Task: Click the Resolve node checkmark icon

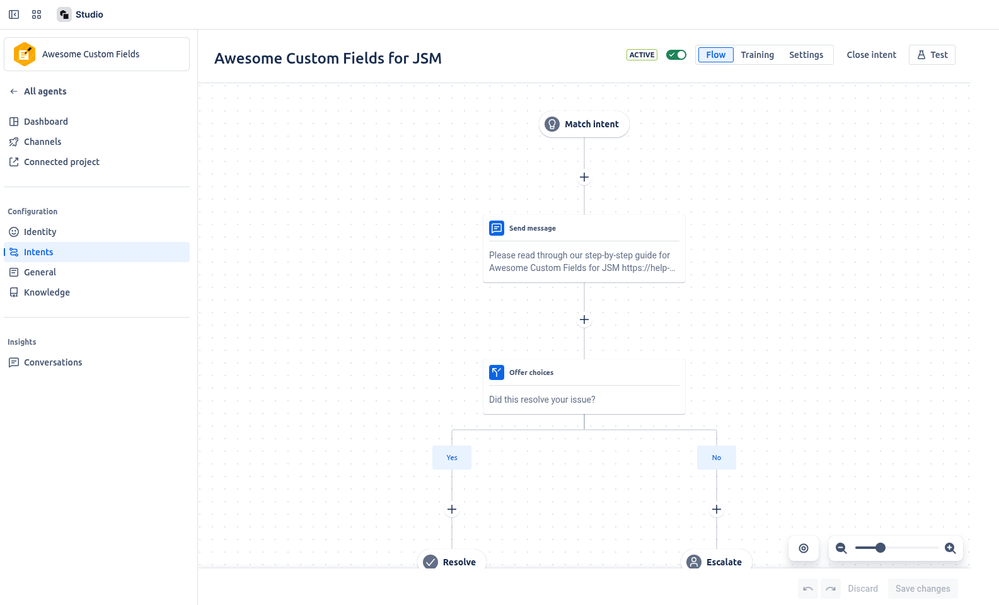Action: tap(431, 562)
